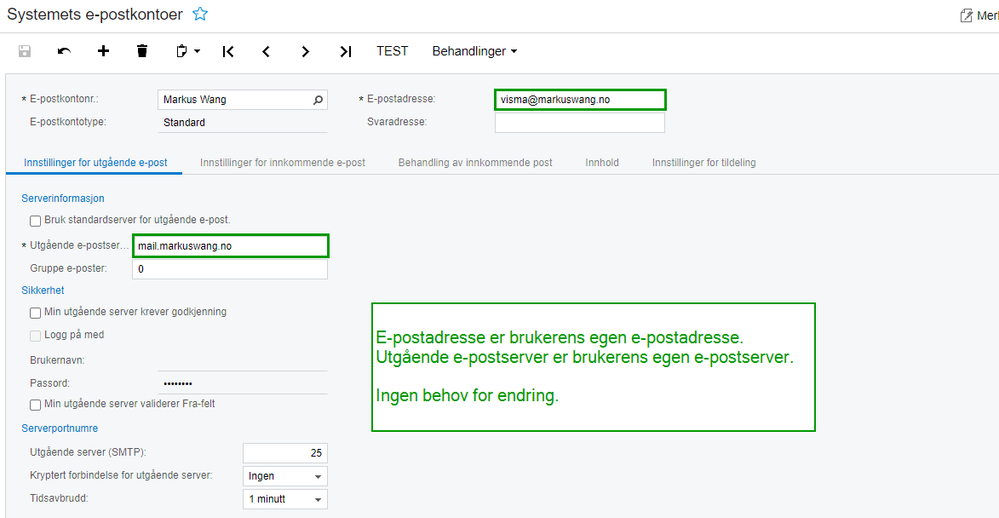The height and width of the screenshot is (518, 999).
Task: Go to previous record
Action: pyautogui.click(x=266, y=52)
